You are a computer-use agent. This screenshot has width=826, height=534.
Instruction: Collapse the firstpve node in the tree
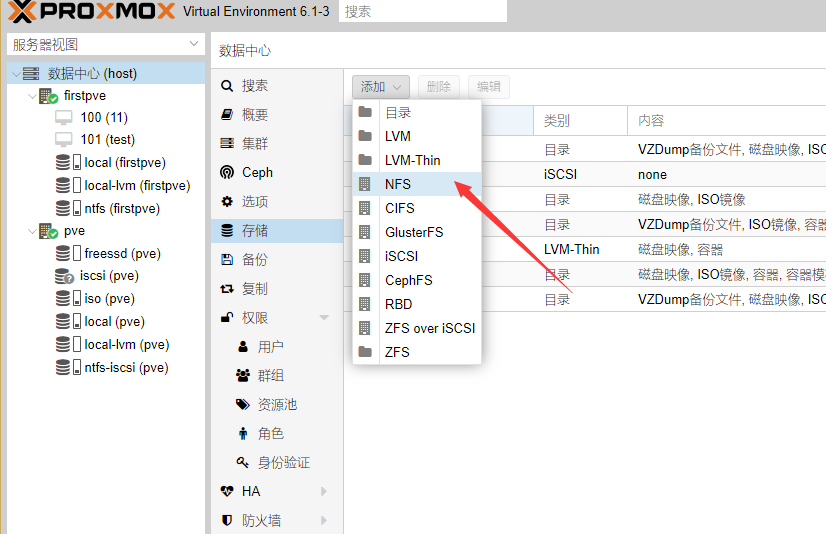33,96
